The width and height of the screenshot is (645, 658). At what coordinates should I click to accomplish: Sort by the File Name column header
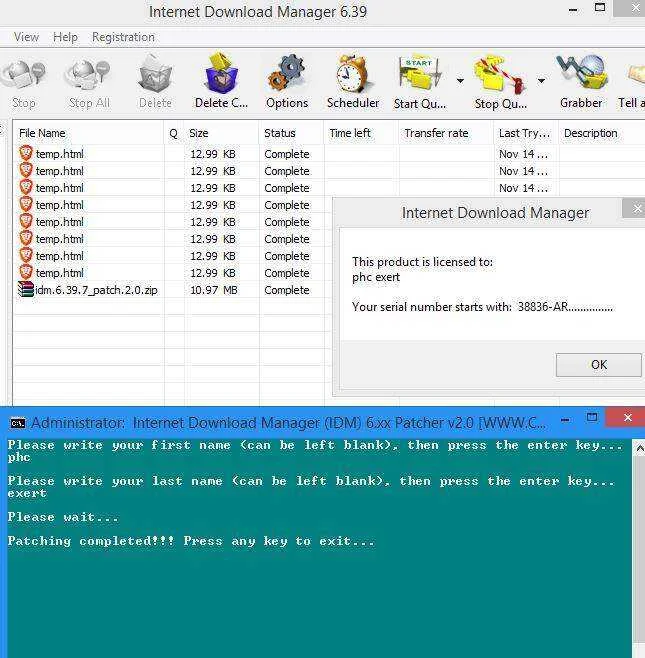coord(88,133)
